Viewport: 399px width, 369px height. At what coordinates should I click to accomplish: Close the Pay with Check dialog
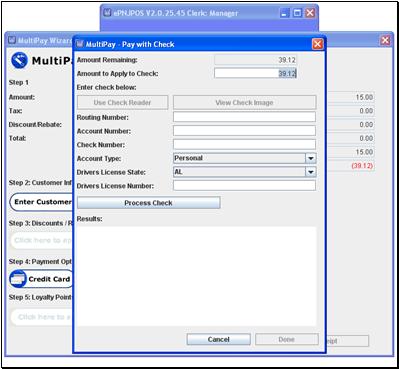317,44
